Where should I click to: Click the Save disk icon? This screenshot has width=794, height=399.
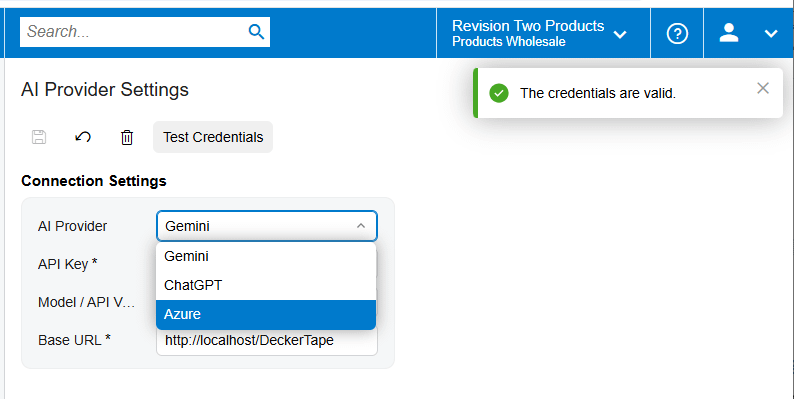pyautogui.click(x=39, y=137)
